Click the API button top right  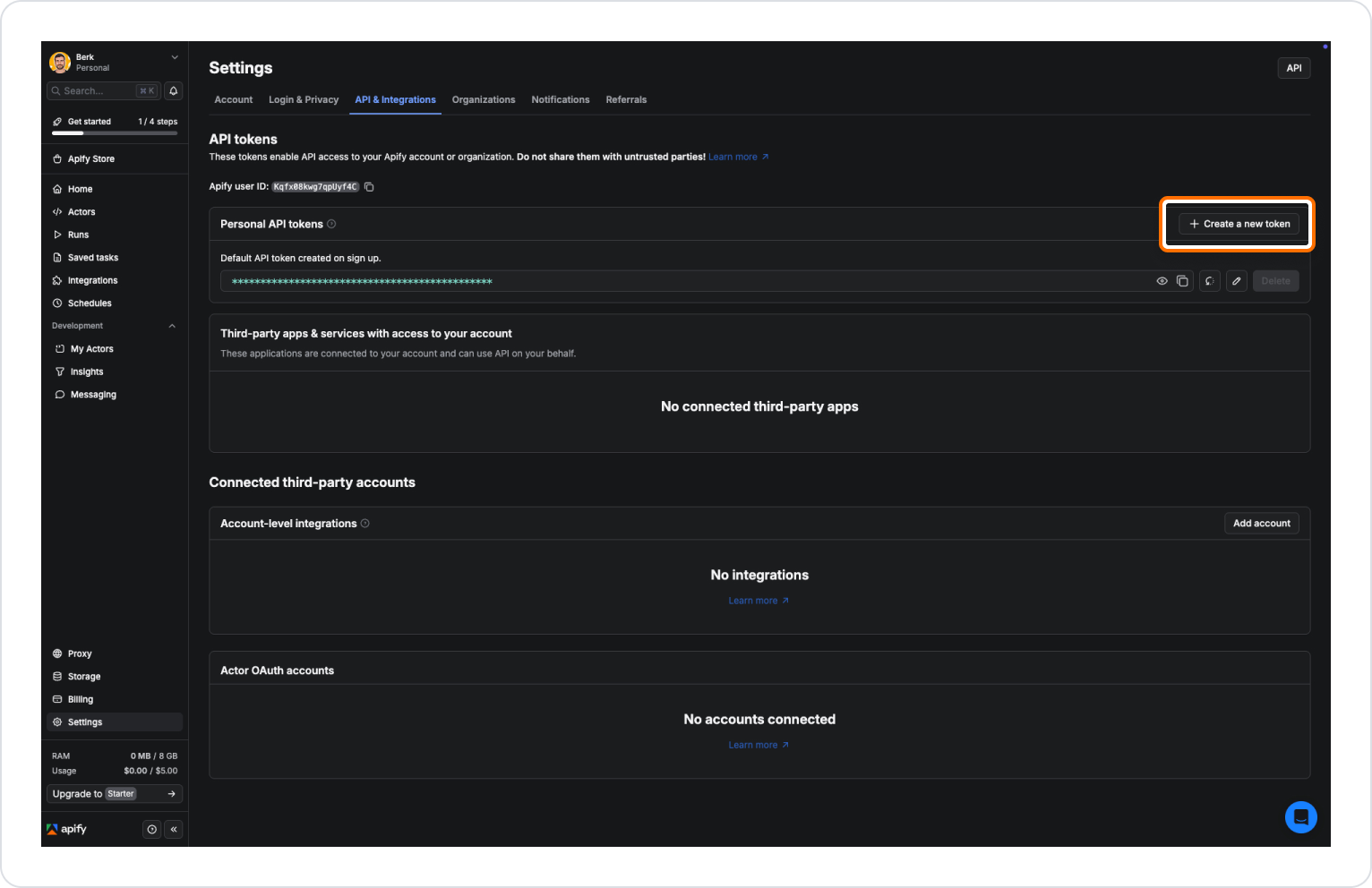[x=1294, y=68]
